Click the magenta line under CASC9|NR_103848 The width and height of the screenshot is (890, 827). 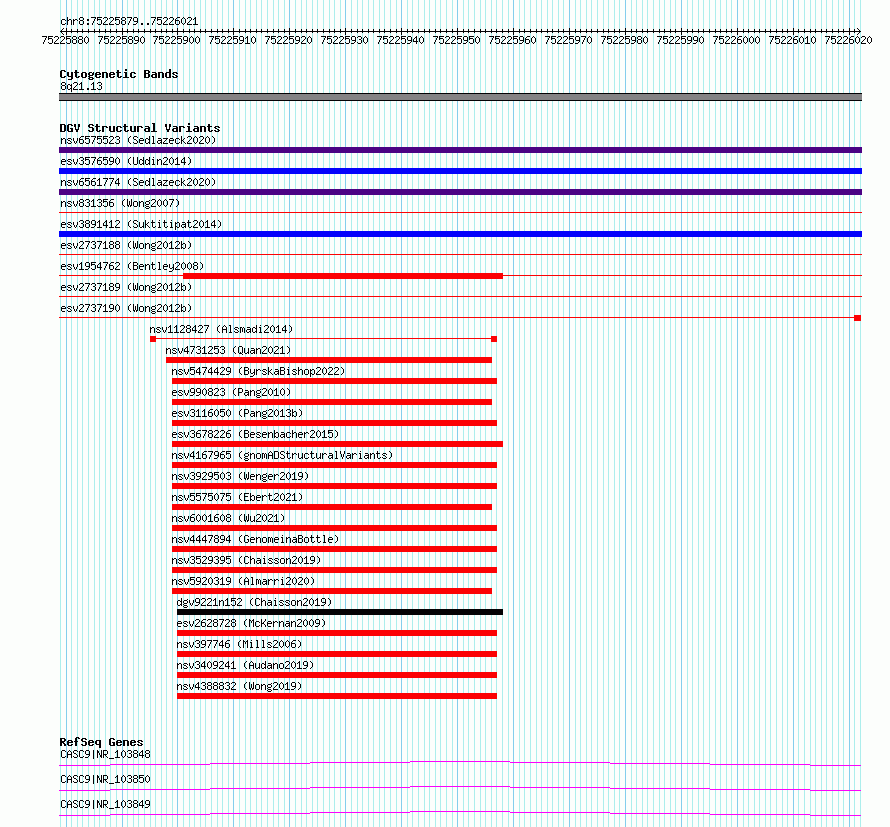coord(460,763)
